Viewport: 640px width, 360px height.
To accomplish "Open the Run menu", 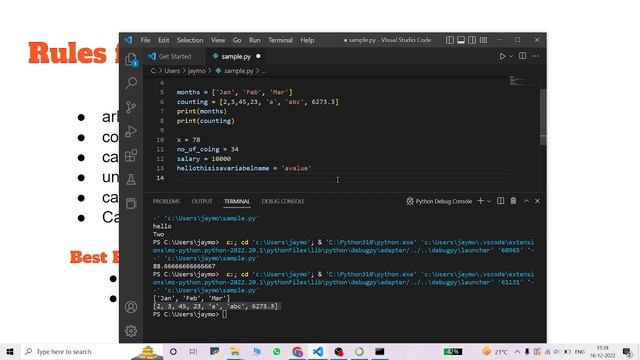I will pos(255,40).
